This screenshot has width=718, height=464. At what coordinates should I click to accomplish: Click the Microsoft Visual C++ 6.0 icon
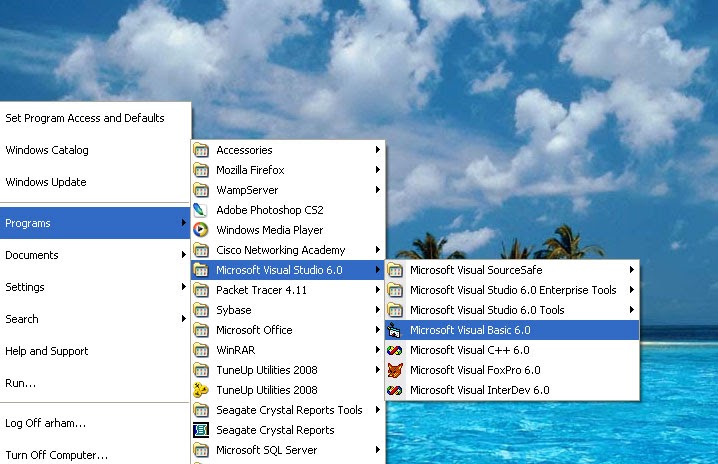395,350
